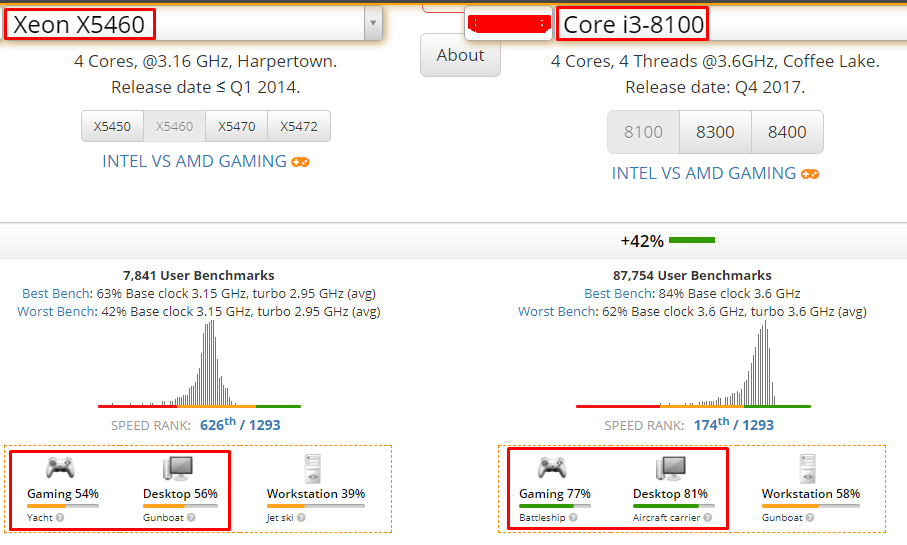
Task: Open the Xeon Worst Bench link
Action: click(56, 311)
